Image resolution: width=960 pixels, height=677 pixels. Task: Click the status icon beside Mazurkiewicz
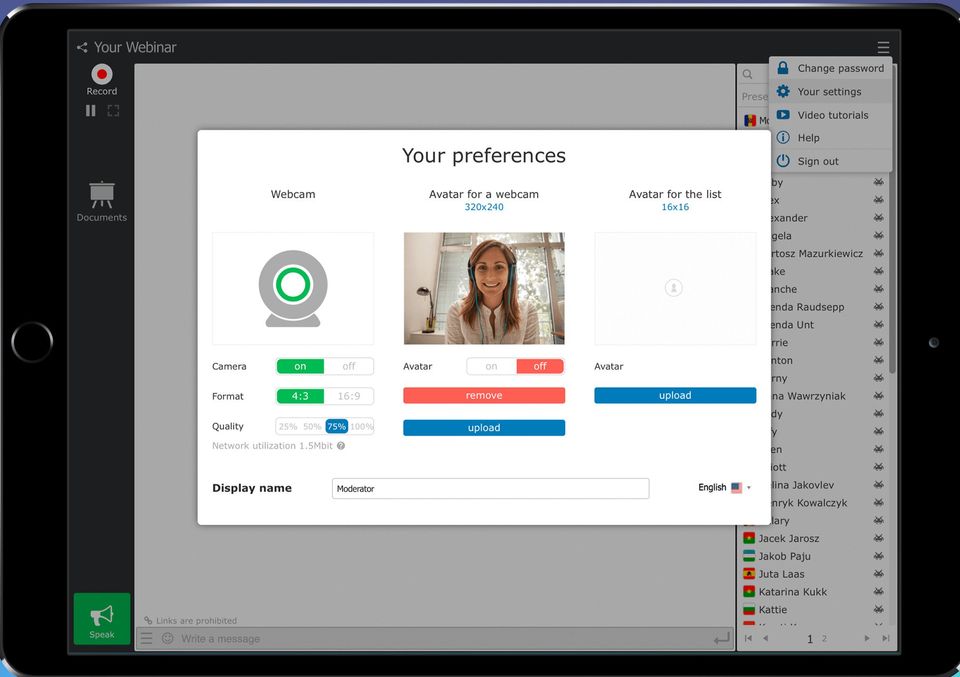point(879,253)
